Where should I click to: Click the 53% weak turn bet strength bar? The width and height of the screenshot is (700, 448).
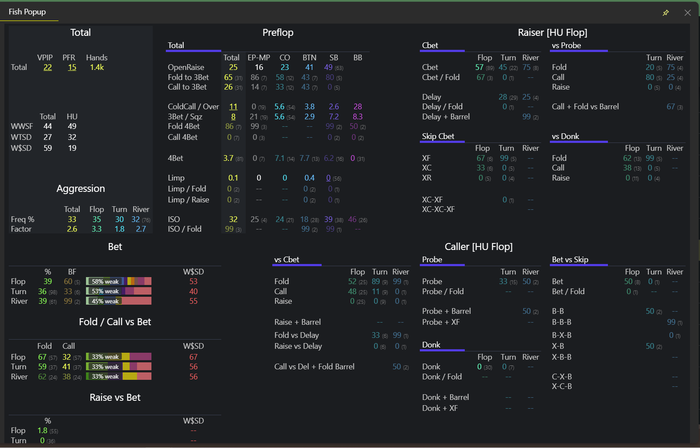119,291
